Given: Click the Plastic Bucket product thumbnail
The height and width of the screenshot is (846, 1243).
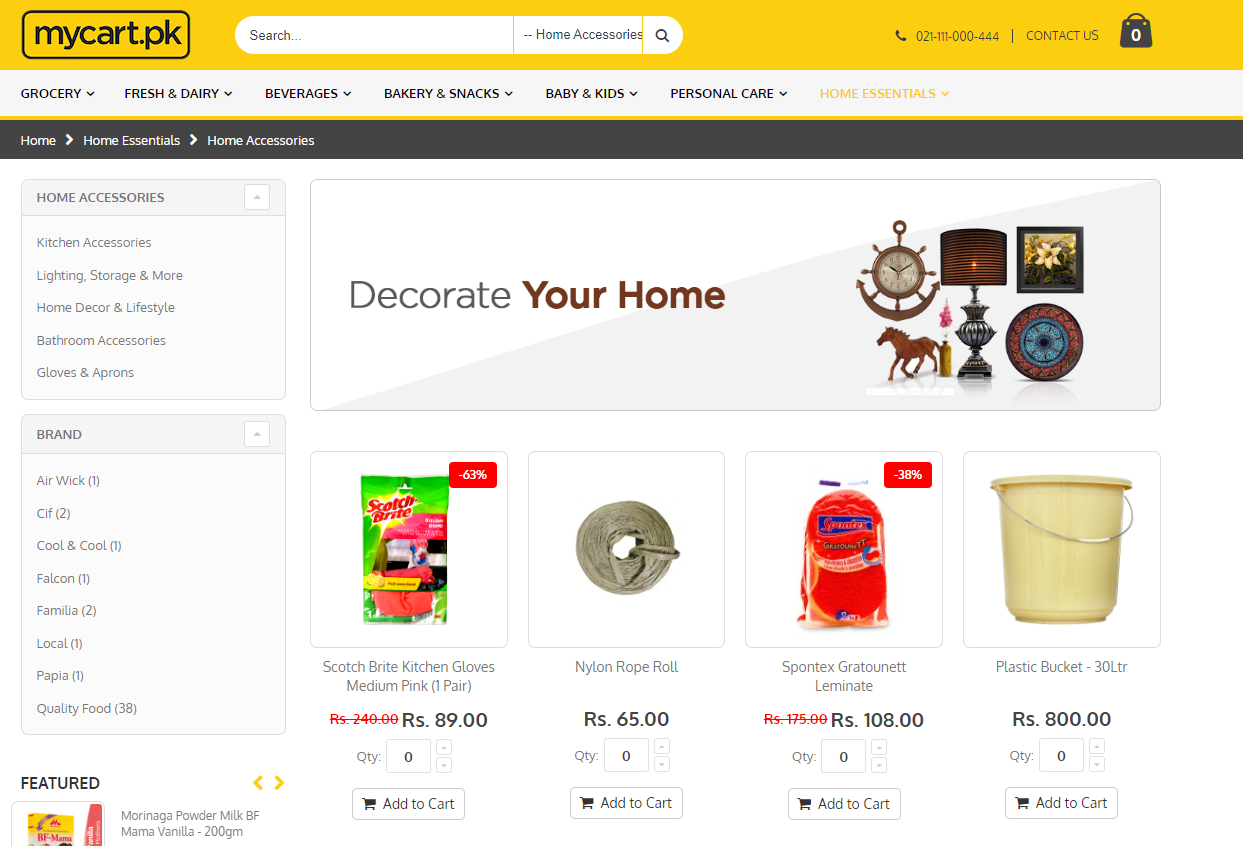Looking at the screenshot, I should click(x=1062, y=549).
